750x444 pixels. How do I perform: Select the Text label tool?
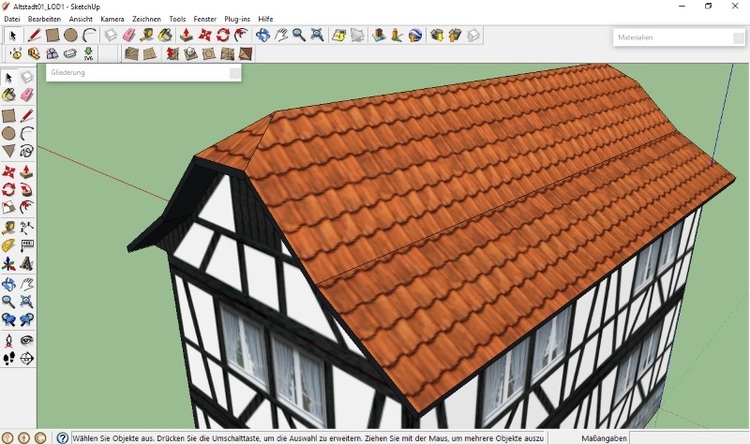27,245
